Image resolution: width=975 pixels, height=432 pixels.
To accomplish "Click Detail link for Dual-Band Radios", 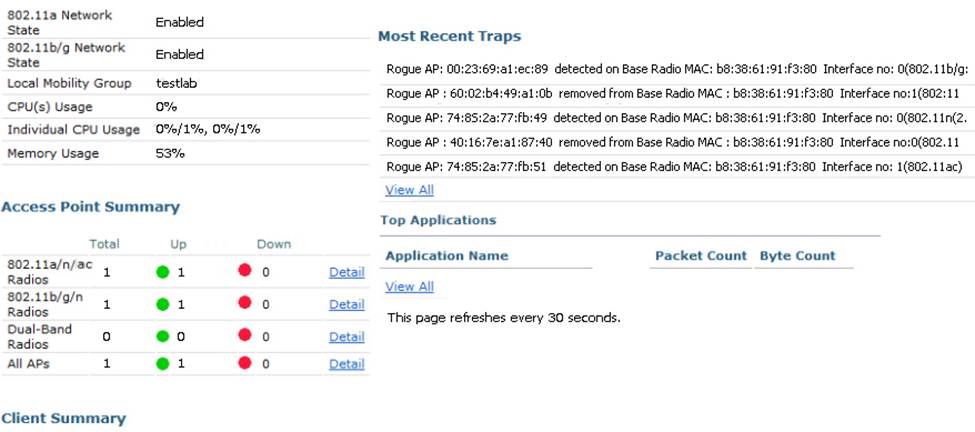I will click(346, 337).
